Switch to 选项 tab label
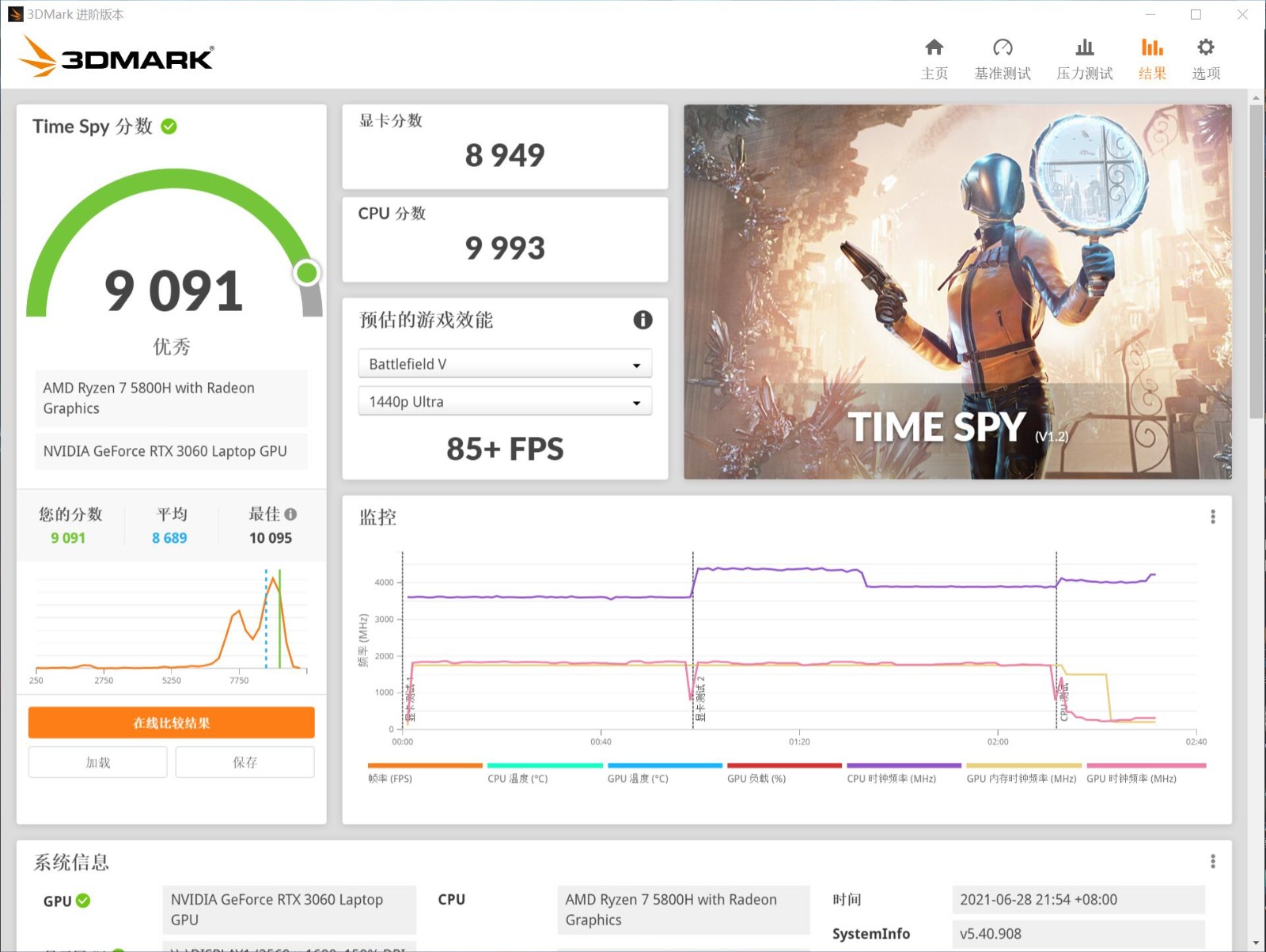This screenshot has width=1266, height=952. 1206,74
